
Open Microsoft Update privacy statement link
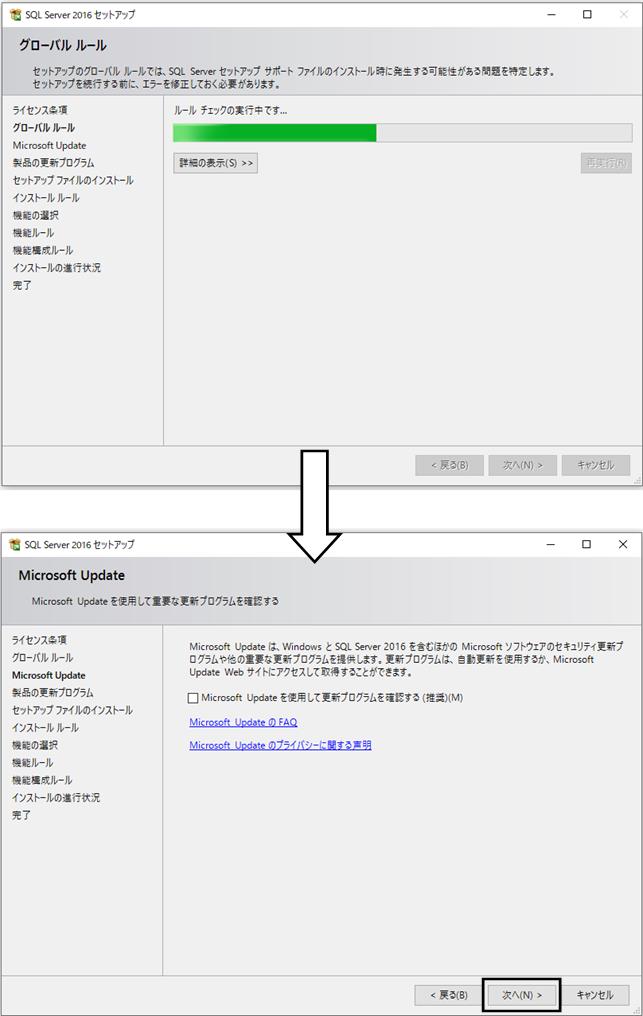pyautogui.click(x=280, y=745)
